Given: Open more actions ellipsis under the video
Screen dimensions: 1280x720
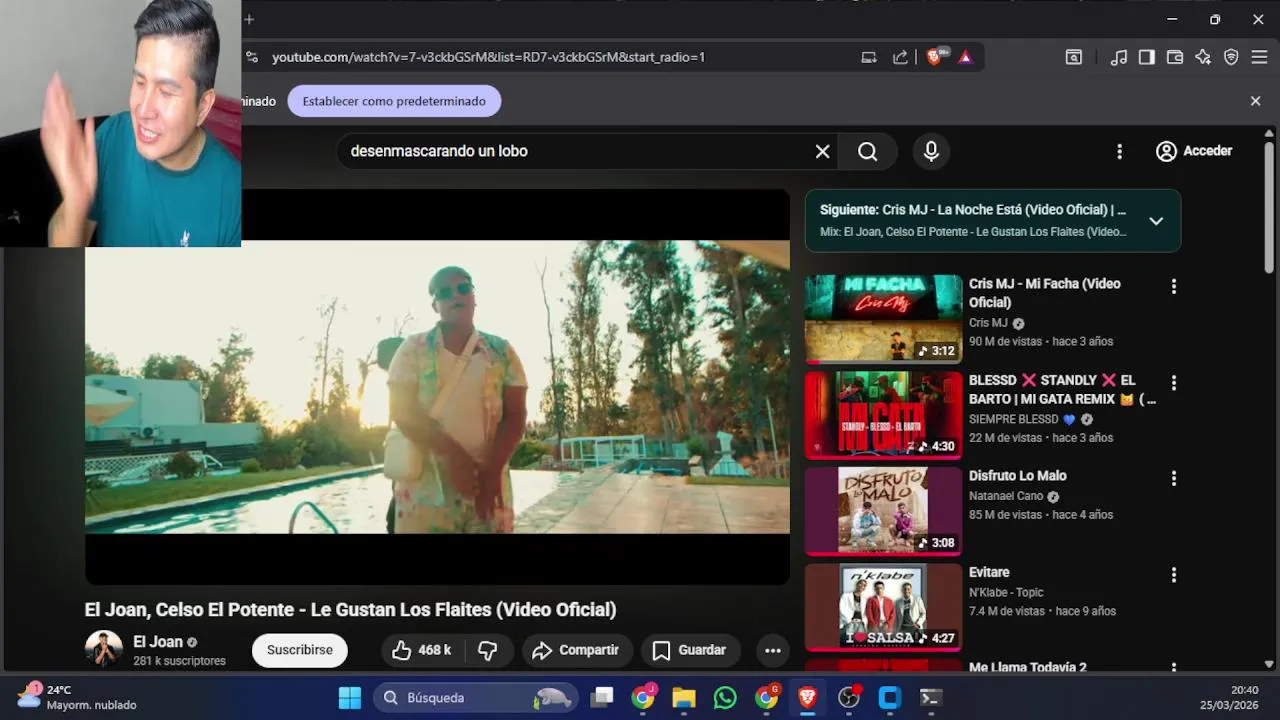Looking at the screenshot, I should (772, 650).
